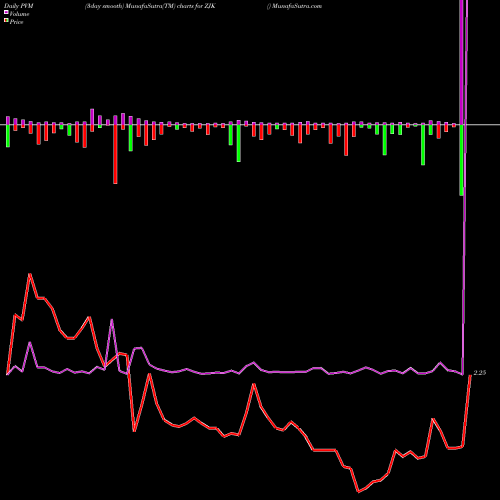Image resolution: width=500 pixels, height=500 pixels.
Task: Click the 2.25 price value label
Action: click(480, 373)
